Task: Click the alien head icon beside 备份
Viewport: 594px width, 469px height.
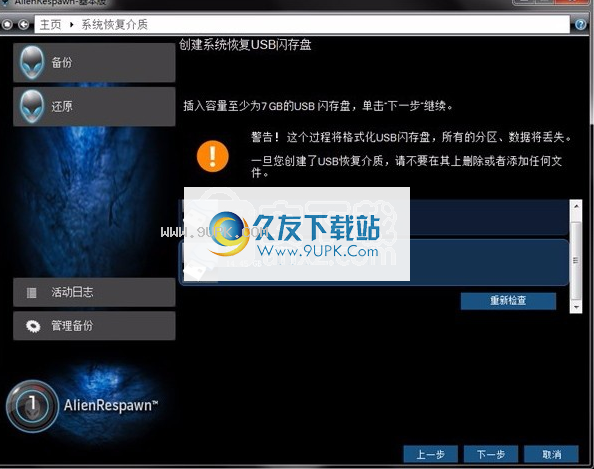Action: tap(32, 63)
